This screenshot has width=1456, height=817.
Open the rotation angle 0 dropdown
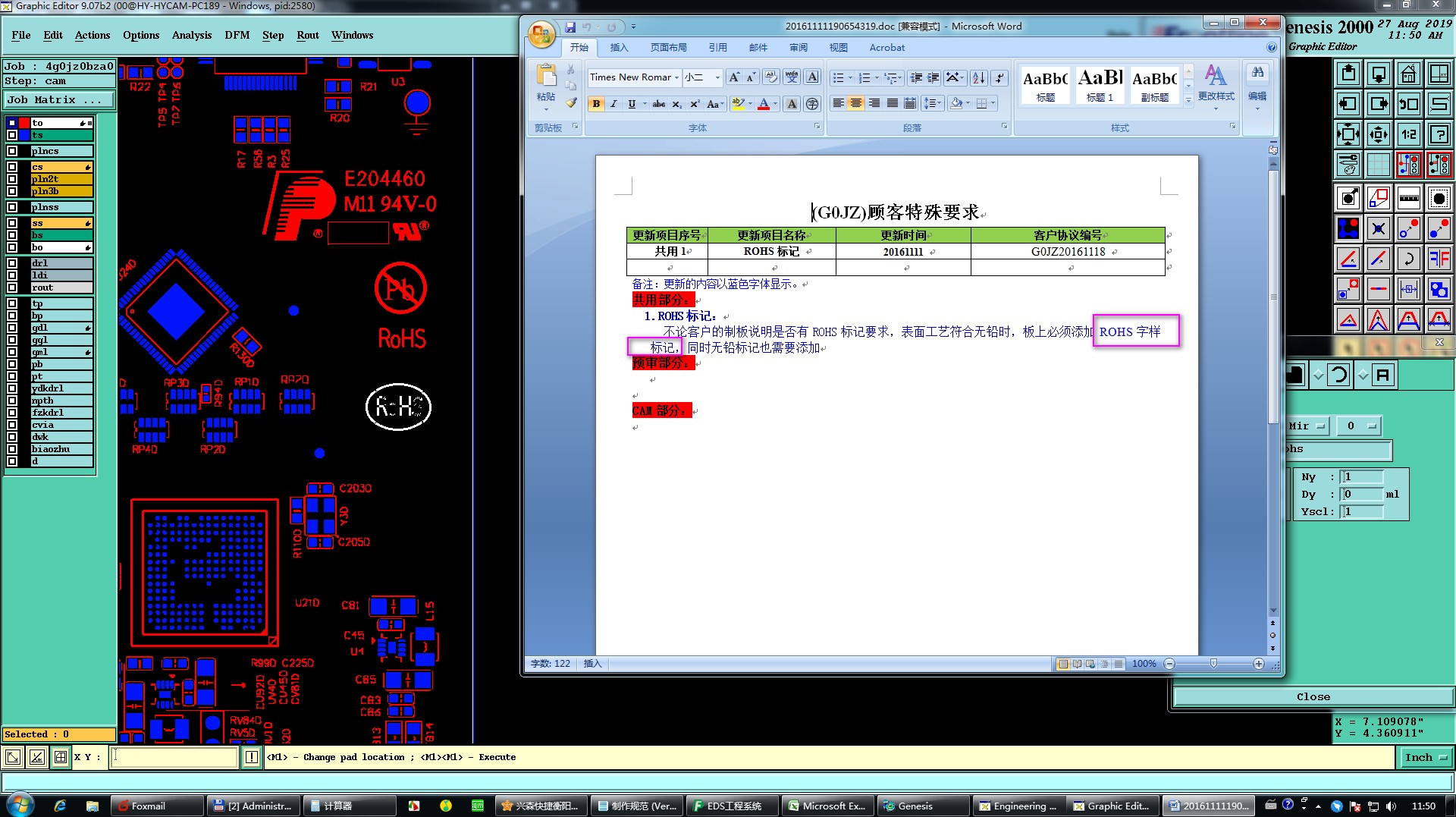point(1359,426)
